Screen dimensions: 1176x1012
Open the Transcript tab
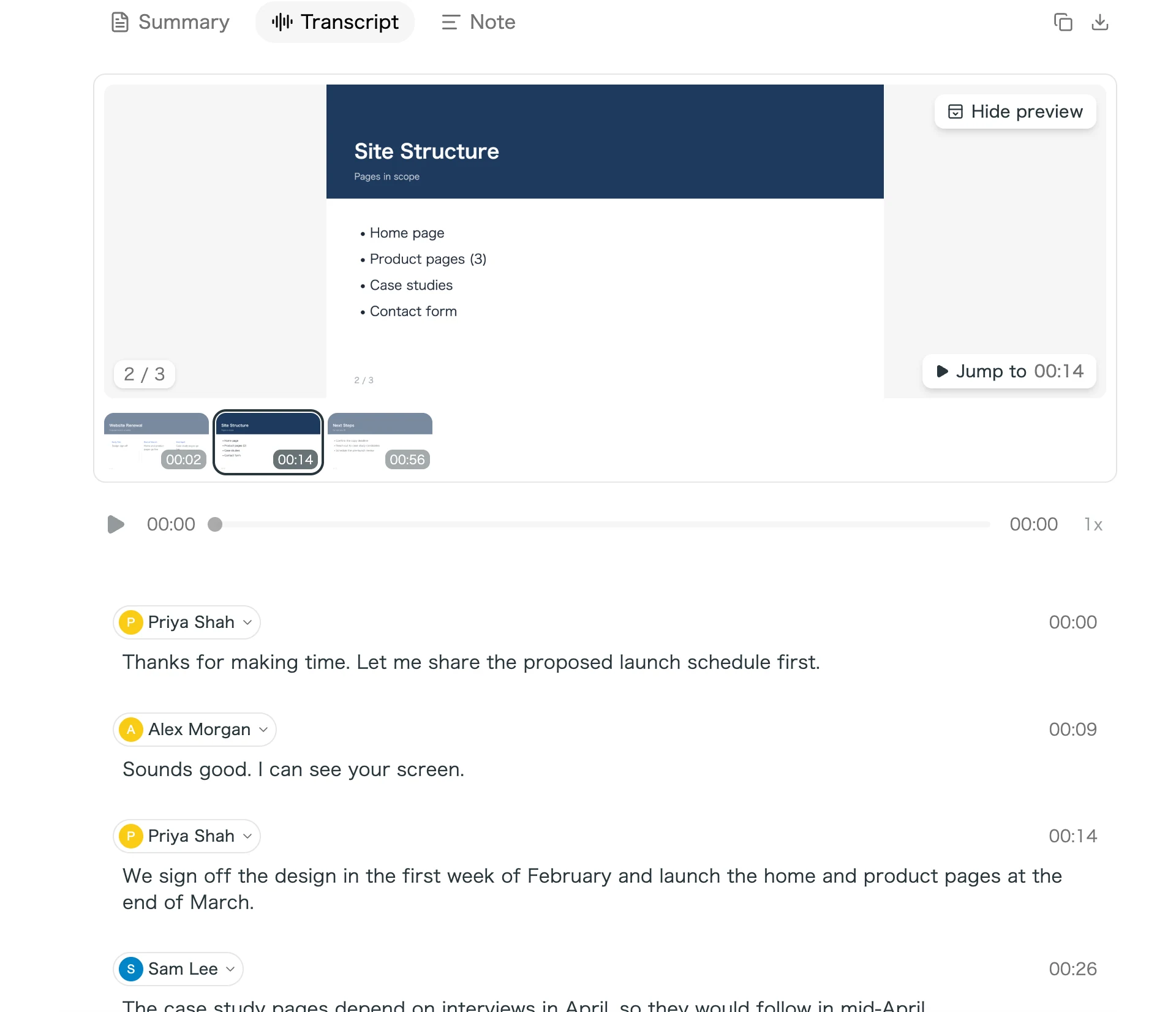coord(335,22)
